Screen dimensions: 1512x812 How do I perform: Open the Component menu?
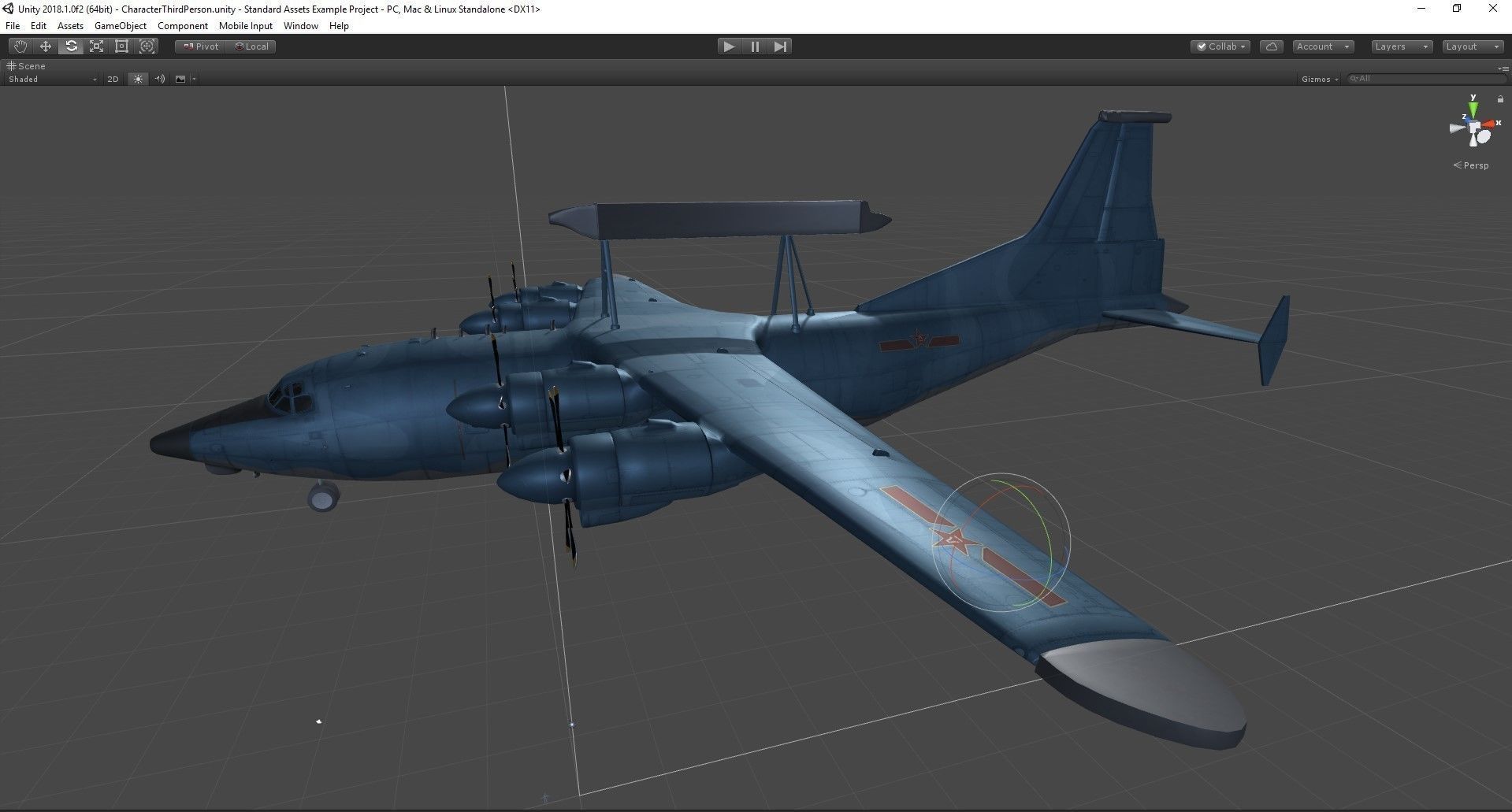click(183, 26)
